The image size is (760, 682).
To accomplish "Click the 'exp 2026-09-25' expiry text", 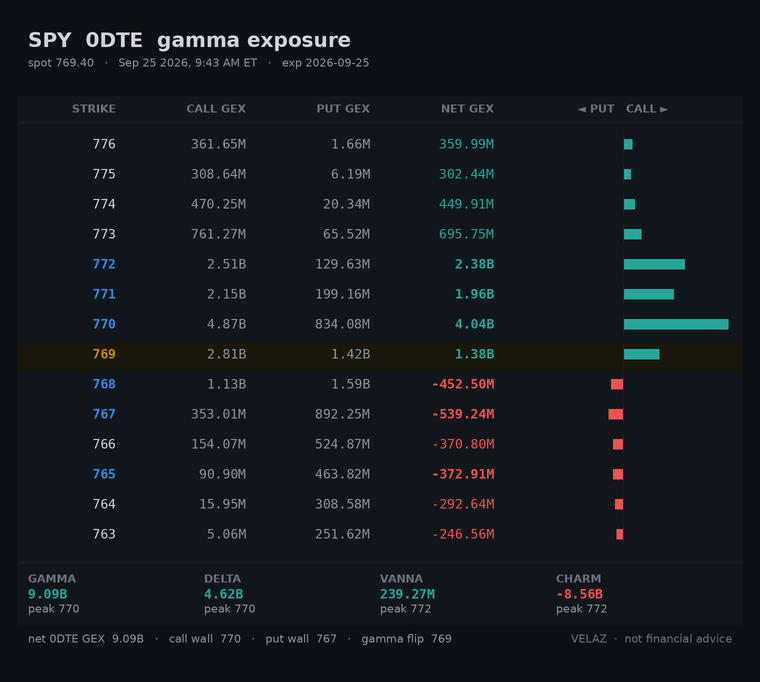I will [325, 63].
